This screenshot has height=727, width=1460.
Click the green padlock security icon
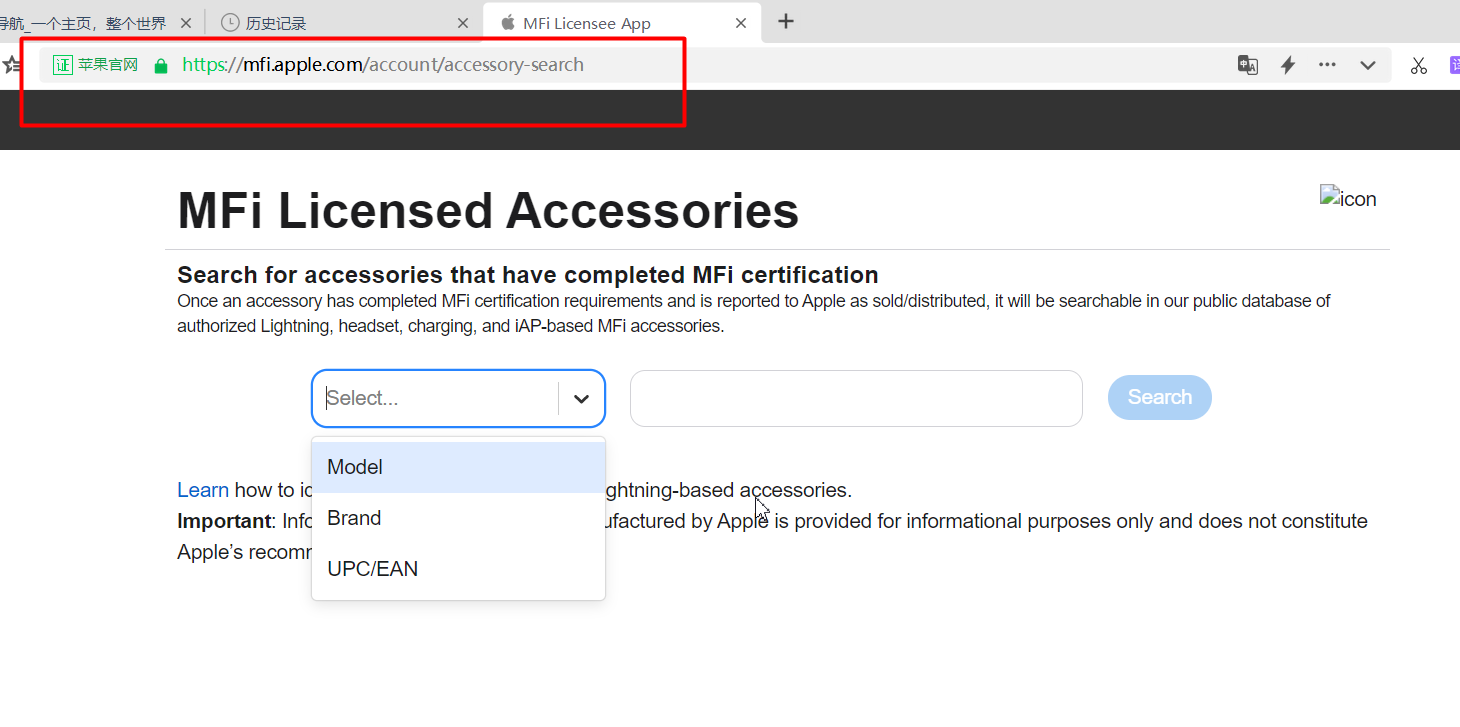click(x=161, y=65)
